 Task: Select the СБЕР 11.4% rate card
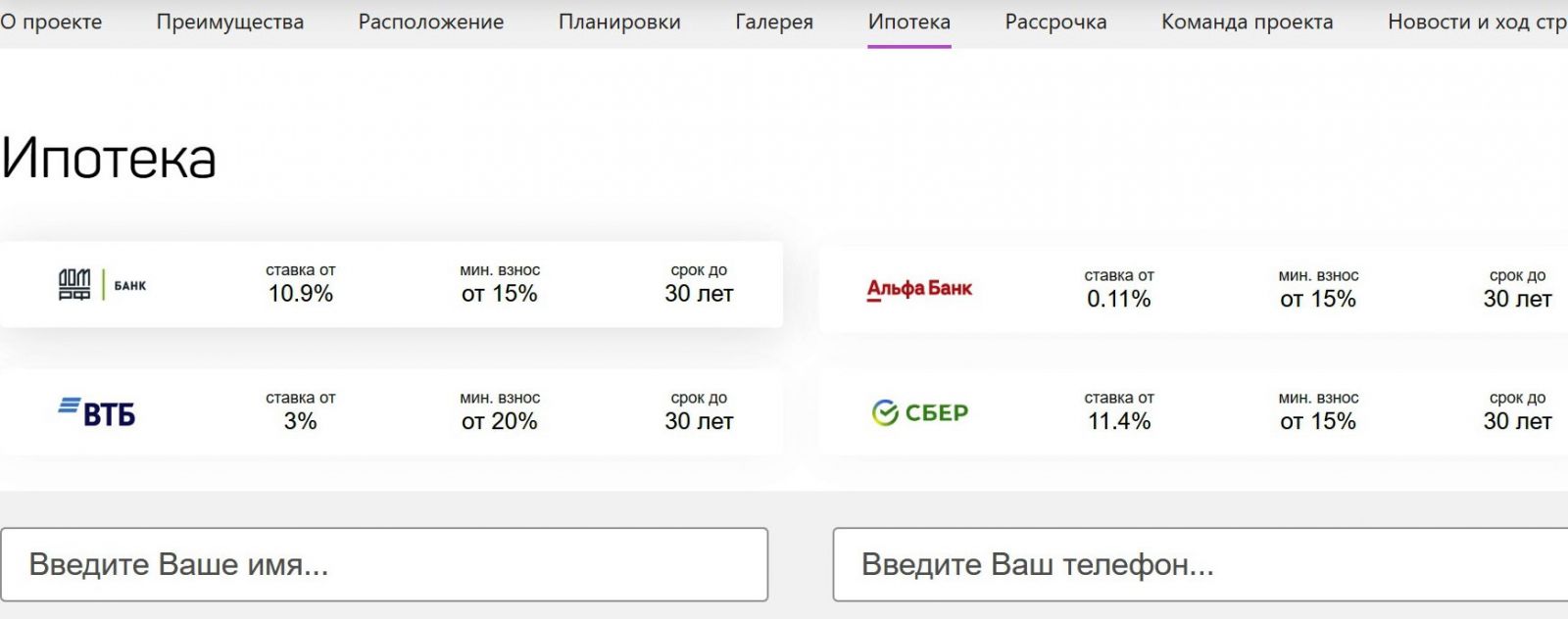tap(1194, 412)
